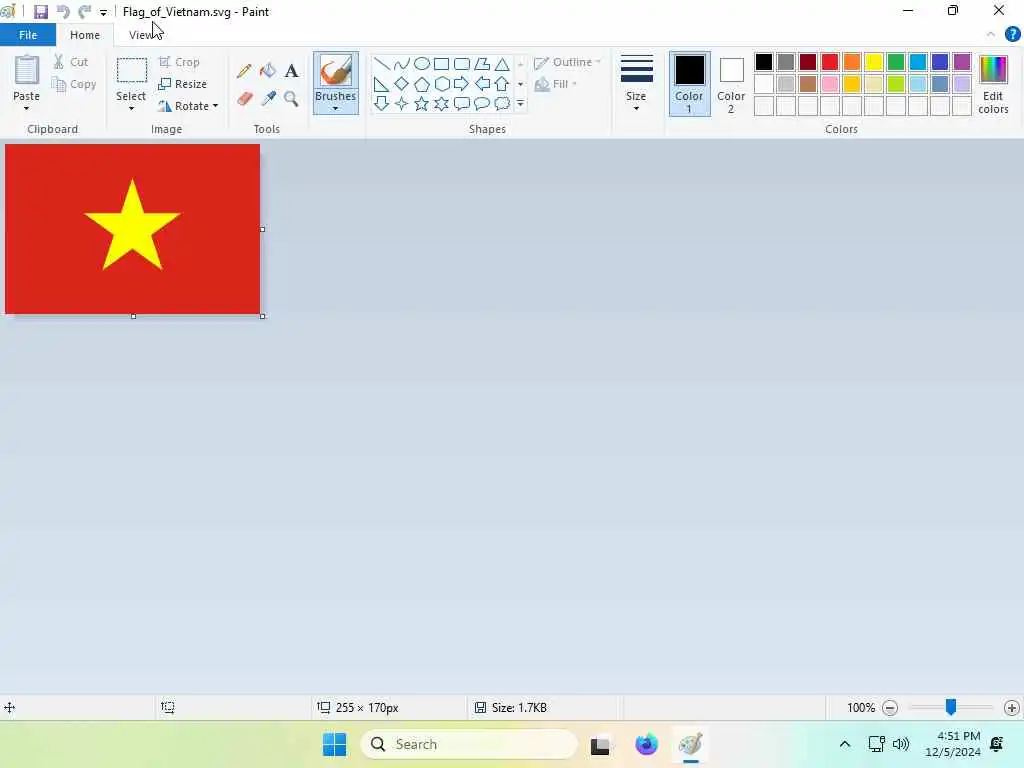Viewport: 1024px width, 768px height.
Task: Open the Size thickness dropdown
Action: pyautogui.click(x=636, y=108)
